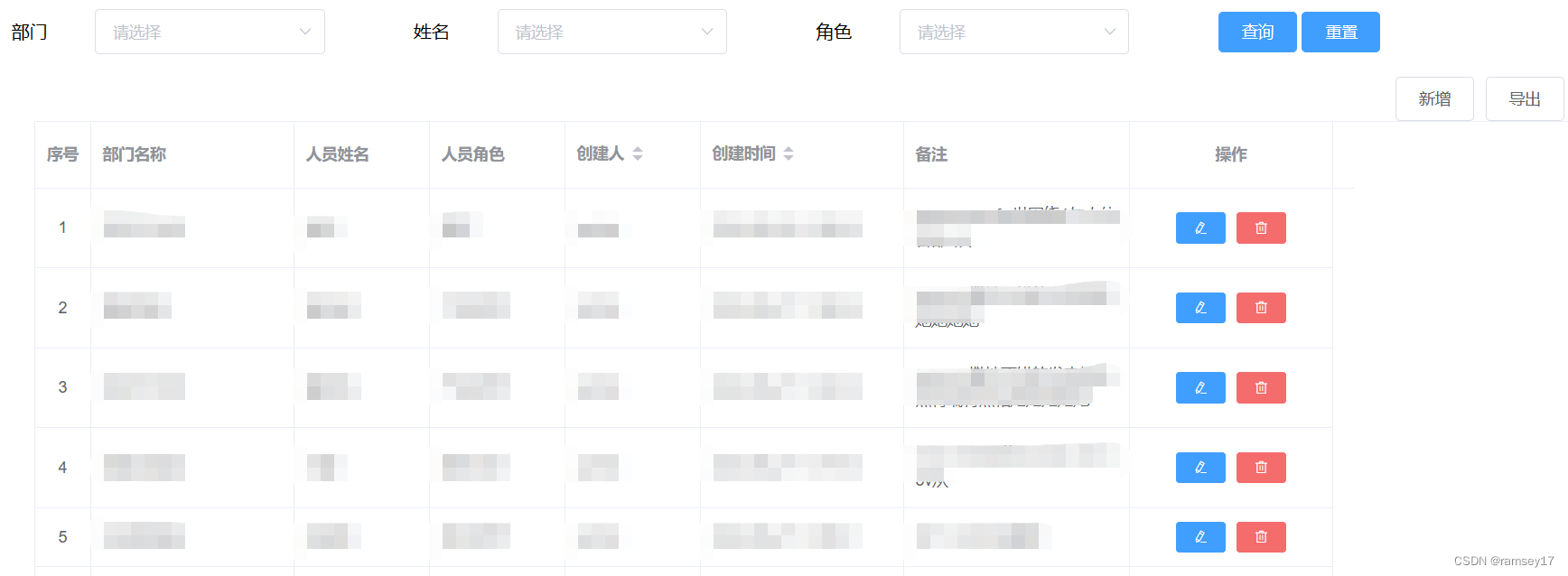The image size is (1568, 576).
Task: Select row number 2 cell
Action: click(x=62, y=308)
